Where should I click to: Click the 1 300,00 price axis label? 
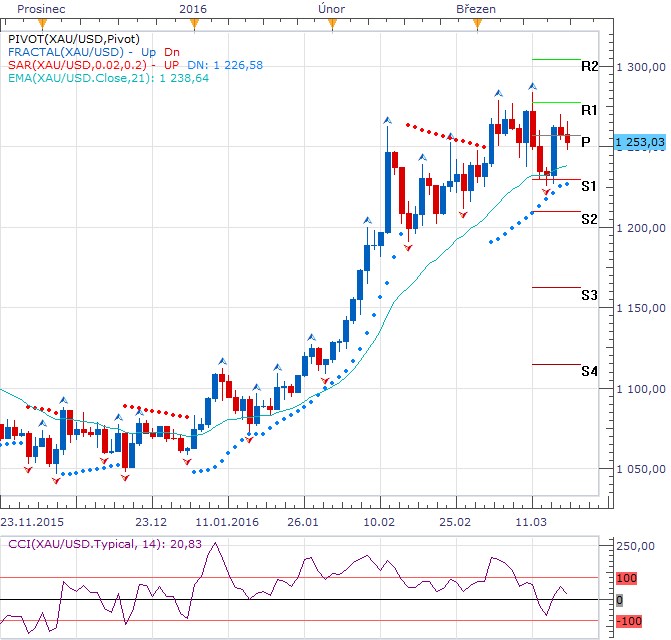(x=640, y=67)
